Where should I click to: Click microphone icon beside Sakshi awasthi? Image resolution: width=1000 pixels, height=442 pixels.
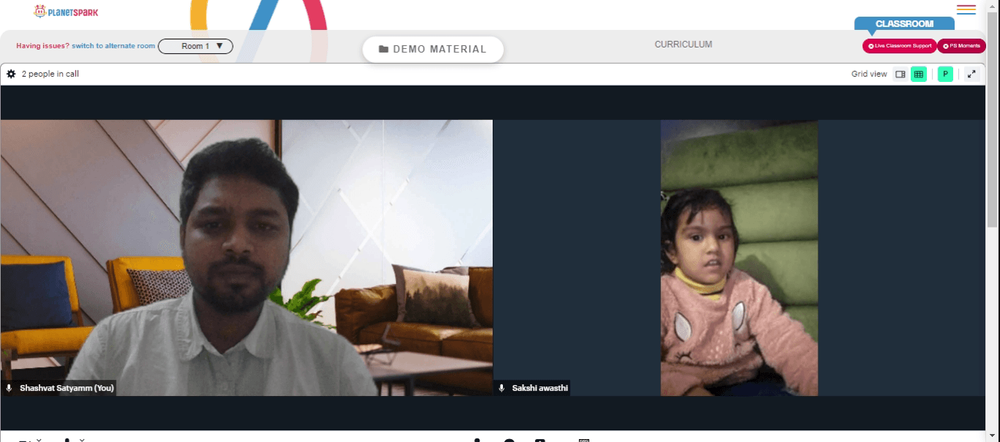501,388
